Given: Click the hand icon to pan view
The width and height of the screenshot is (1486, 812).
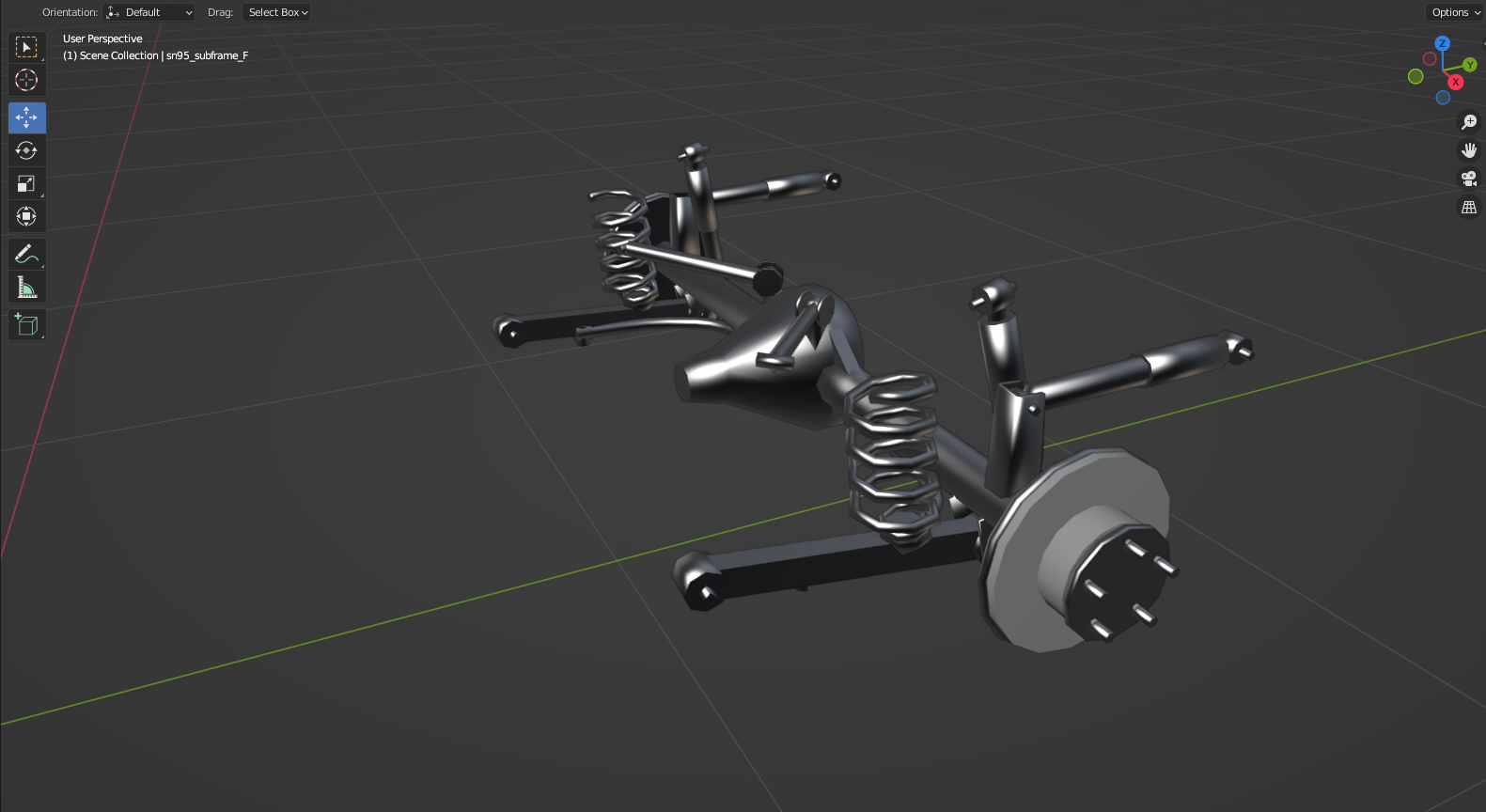Looking at the screenshot, I should [x=1469, y=150].
